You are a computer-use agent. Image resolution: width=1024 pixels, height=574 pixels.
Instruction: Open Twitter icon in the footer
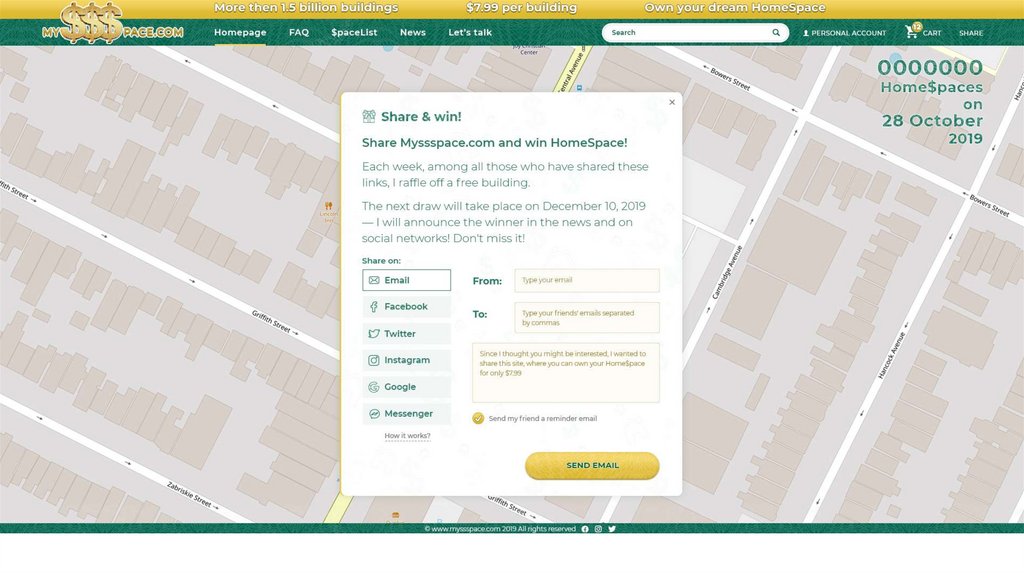(x=612, y=529)
